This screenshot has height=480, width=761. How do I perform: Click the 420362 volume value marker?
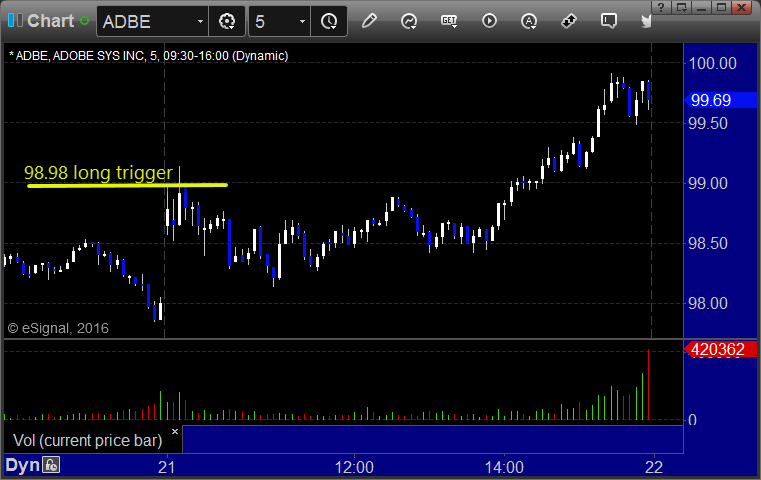[720, 349]
